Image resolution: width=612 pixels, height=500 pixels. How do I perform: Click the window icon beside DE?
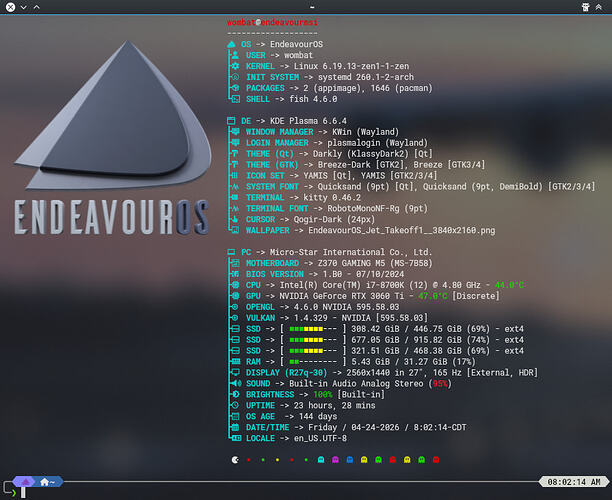[x=231, y=121]
